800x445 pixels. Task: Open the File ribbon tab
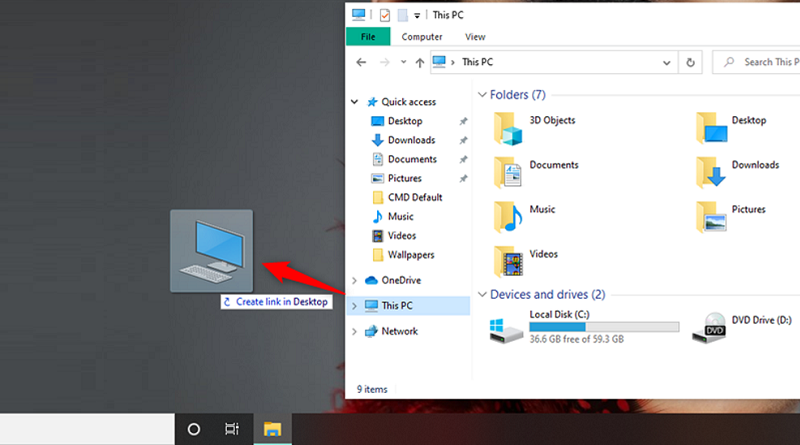pos(367,37)
